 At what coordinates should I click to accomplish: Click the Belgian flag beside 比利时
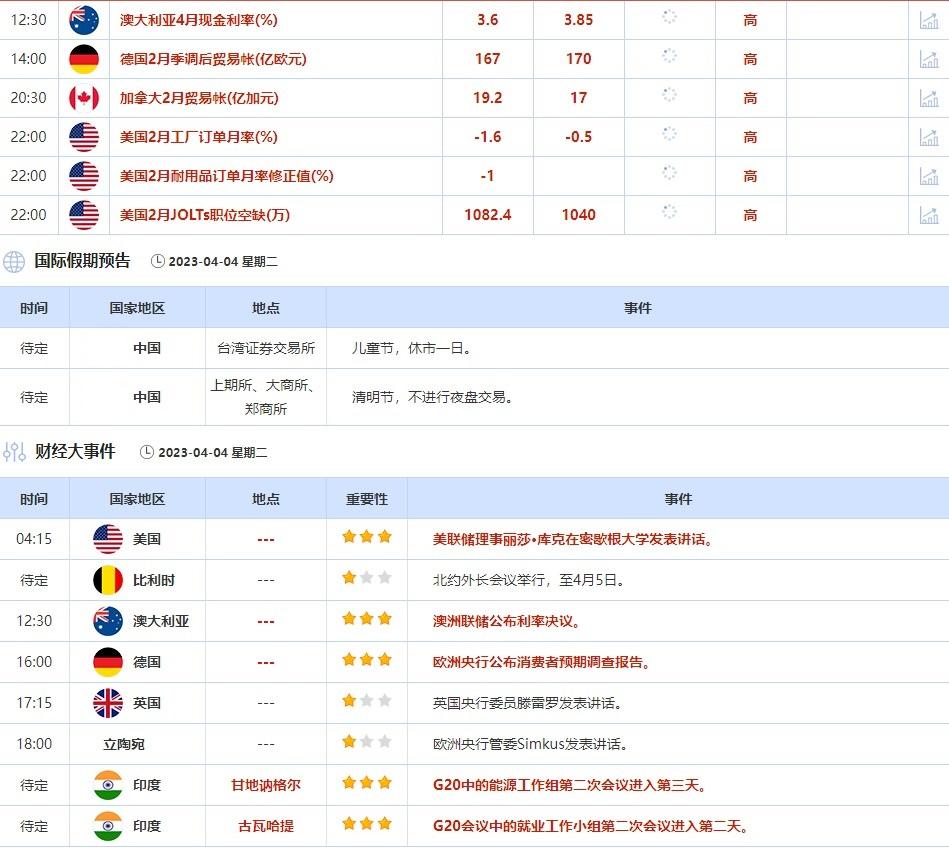(x=108, y=580)
